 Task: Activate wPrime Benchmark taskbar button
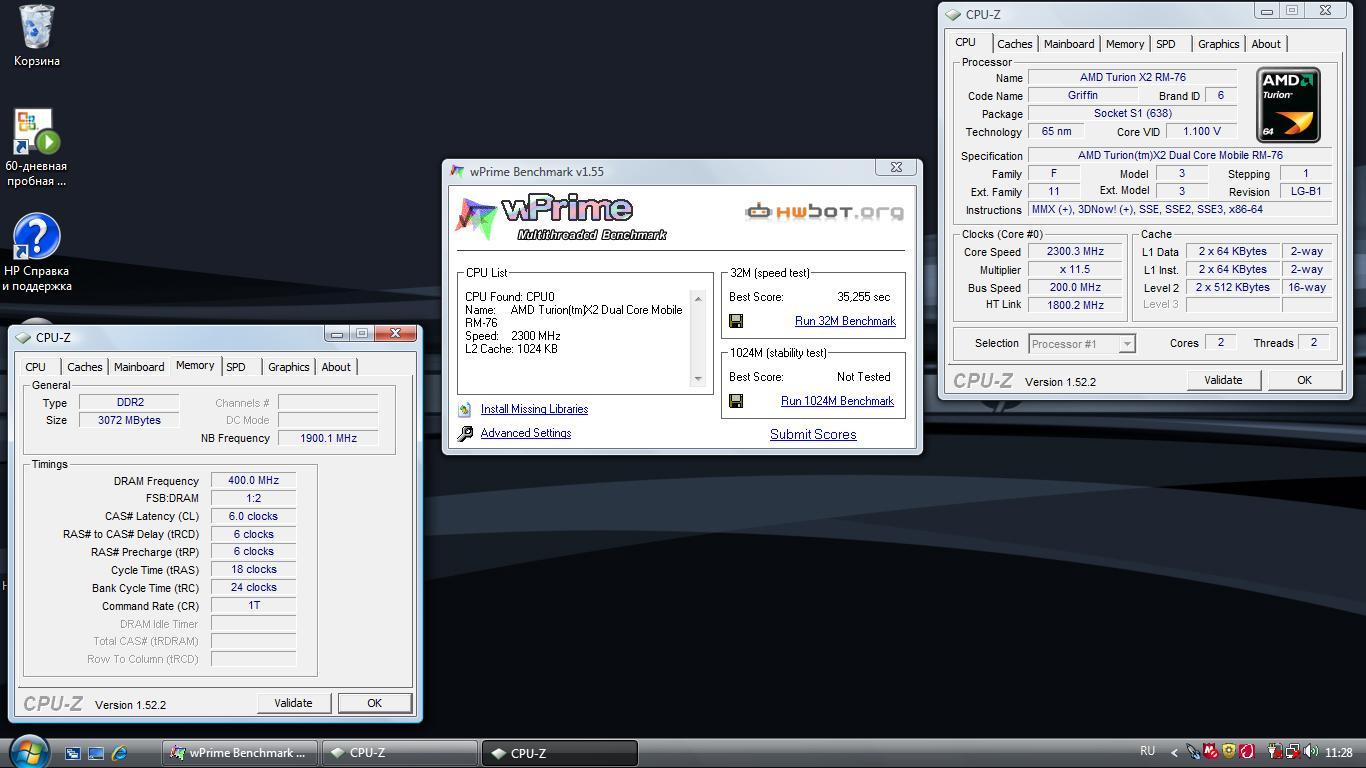[x=240, y=753]
